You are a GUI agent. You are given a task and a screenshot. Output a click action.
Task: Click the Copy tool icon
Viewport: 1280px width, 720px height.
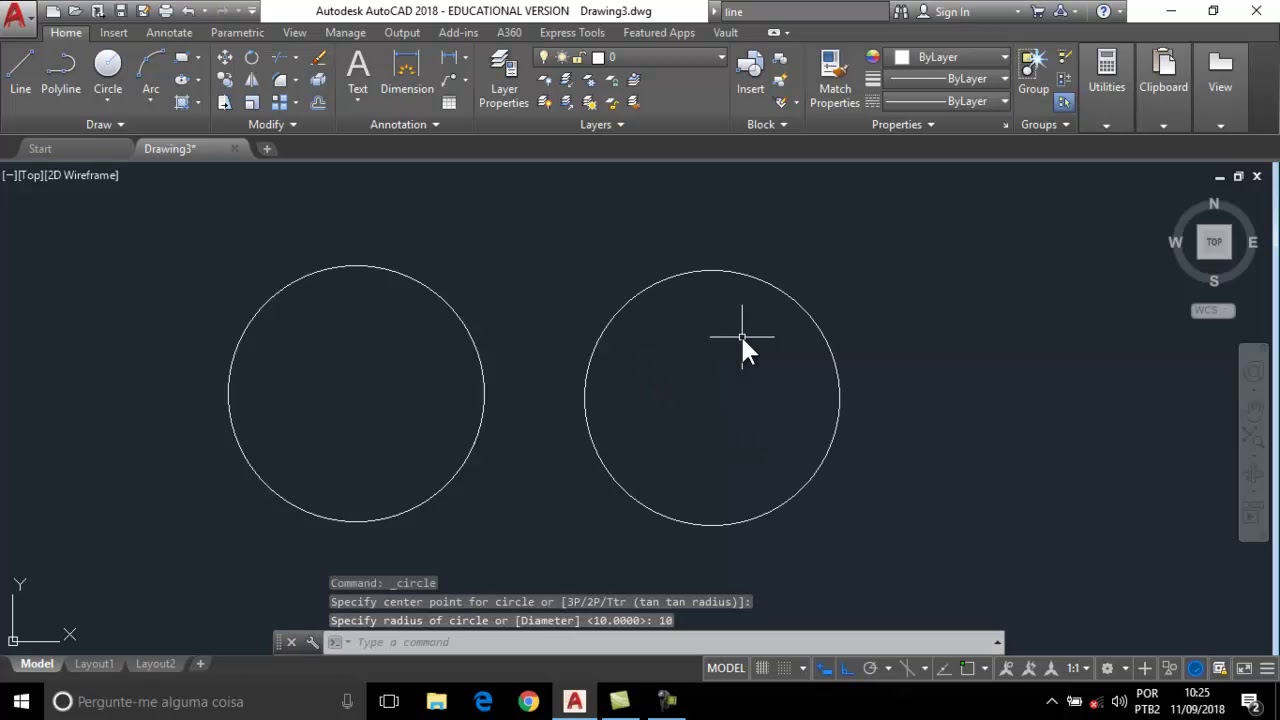pyautogui.click(x=225, y=80)
